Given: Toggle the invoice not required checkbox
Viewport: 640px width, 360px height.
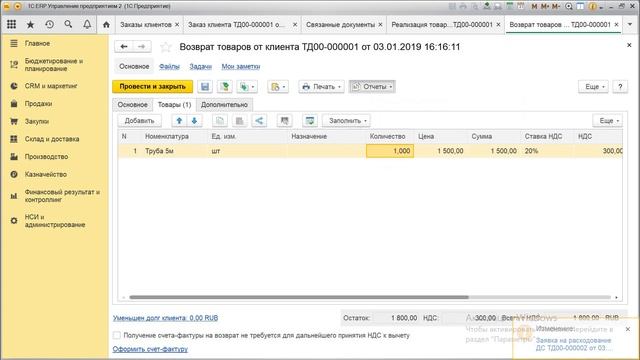Looking at the screenshot, I should click(x=117, y=335).
